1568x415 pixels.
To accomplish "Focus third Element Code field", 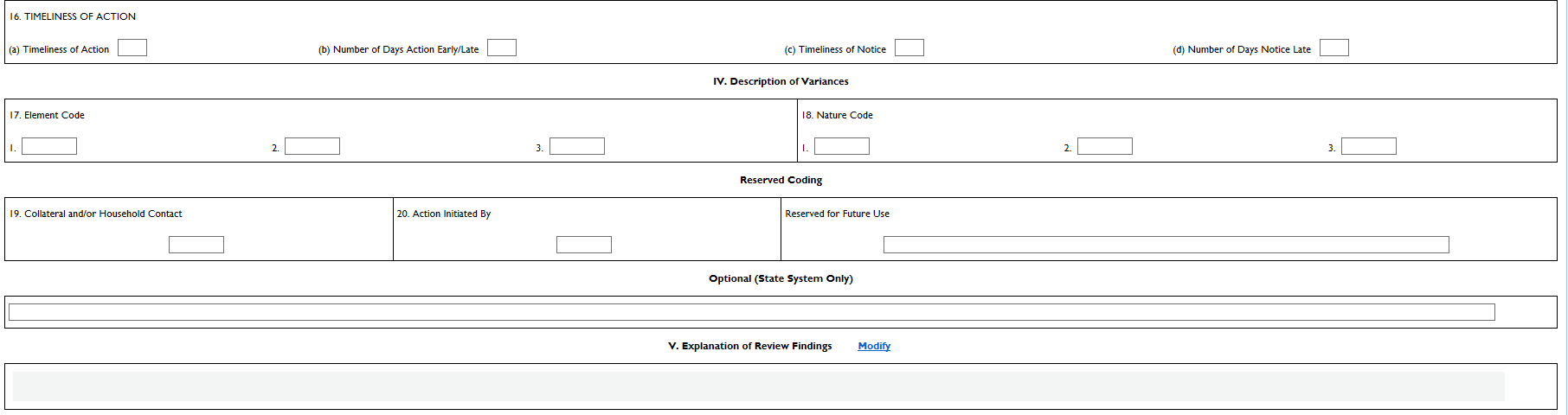I will pos(577,147).
